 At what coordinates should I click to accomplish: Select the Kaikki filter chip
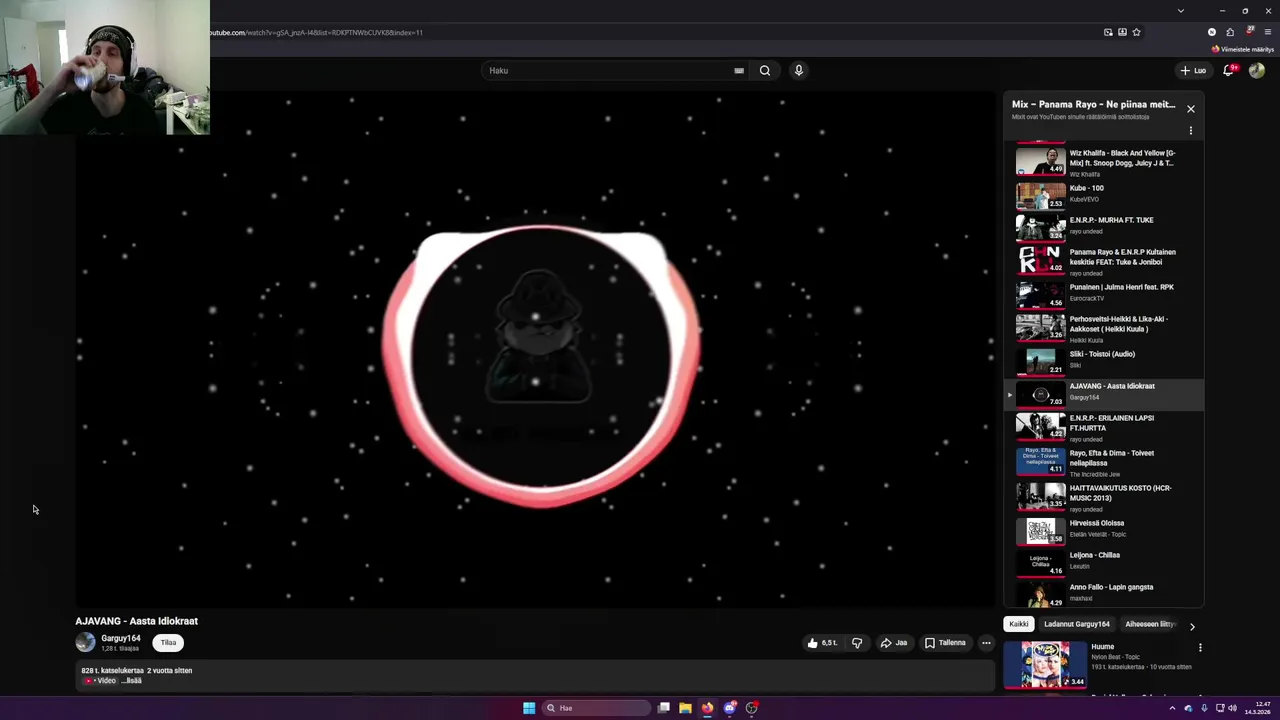coord(1018,624)
